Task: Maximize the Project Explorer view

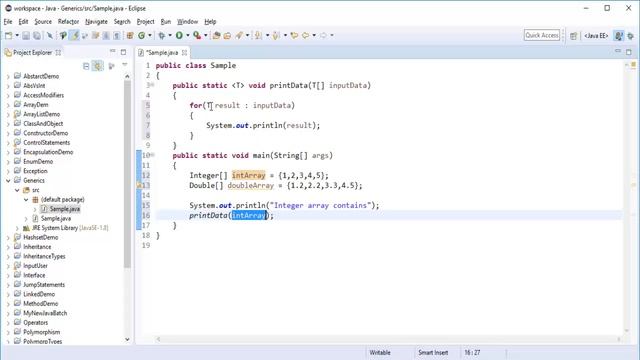Action: click(123, 52)
